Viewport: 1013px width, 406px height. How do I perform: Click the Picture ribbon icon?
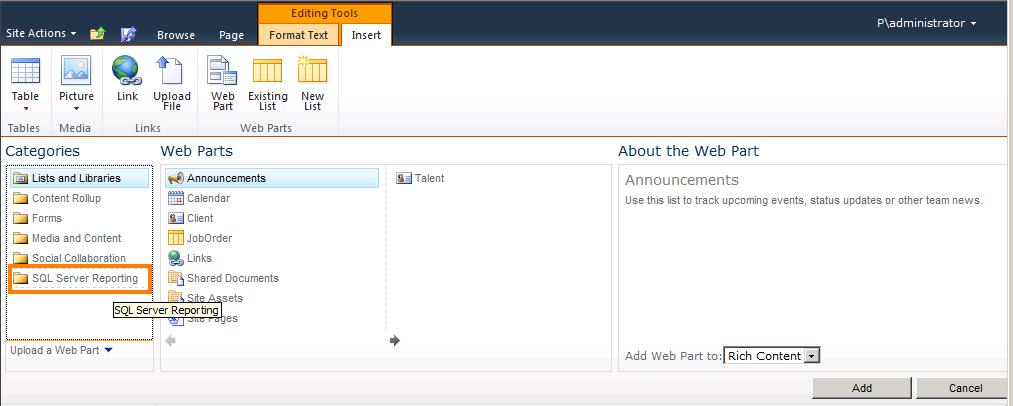pyautogui.click(x=76, y=71)
